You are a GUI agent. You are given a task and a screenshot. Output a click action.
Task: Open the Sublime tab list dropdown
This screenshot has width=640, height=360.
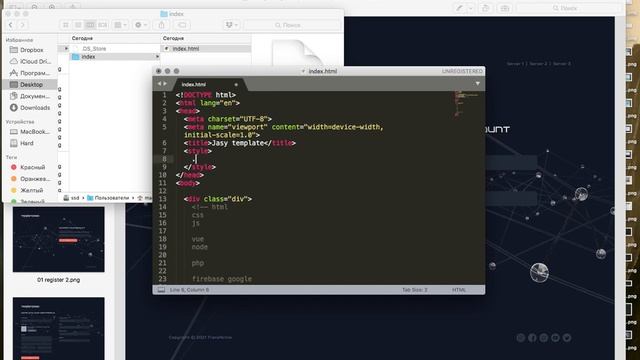(x=477, y=84)
